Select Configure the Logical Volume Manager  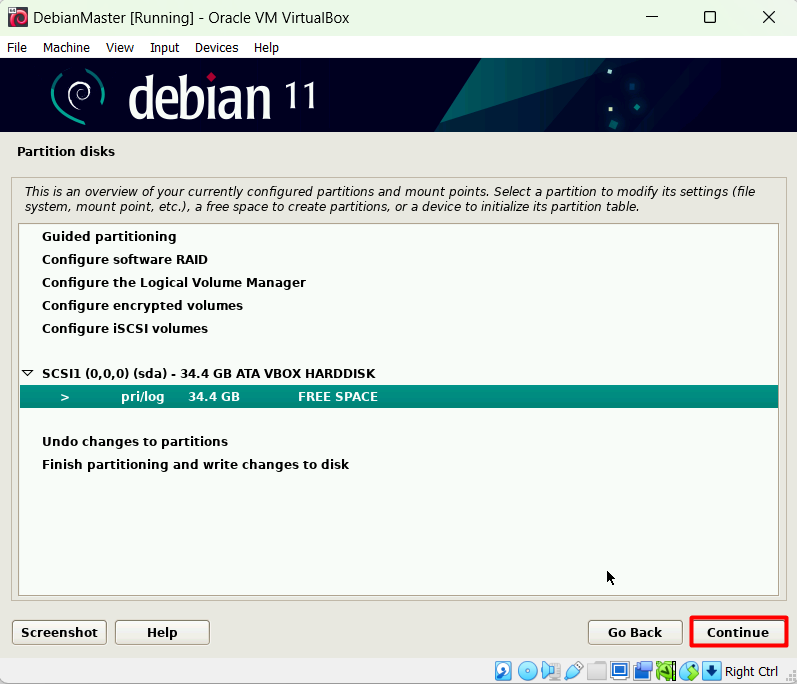pos(399,282)
